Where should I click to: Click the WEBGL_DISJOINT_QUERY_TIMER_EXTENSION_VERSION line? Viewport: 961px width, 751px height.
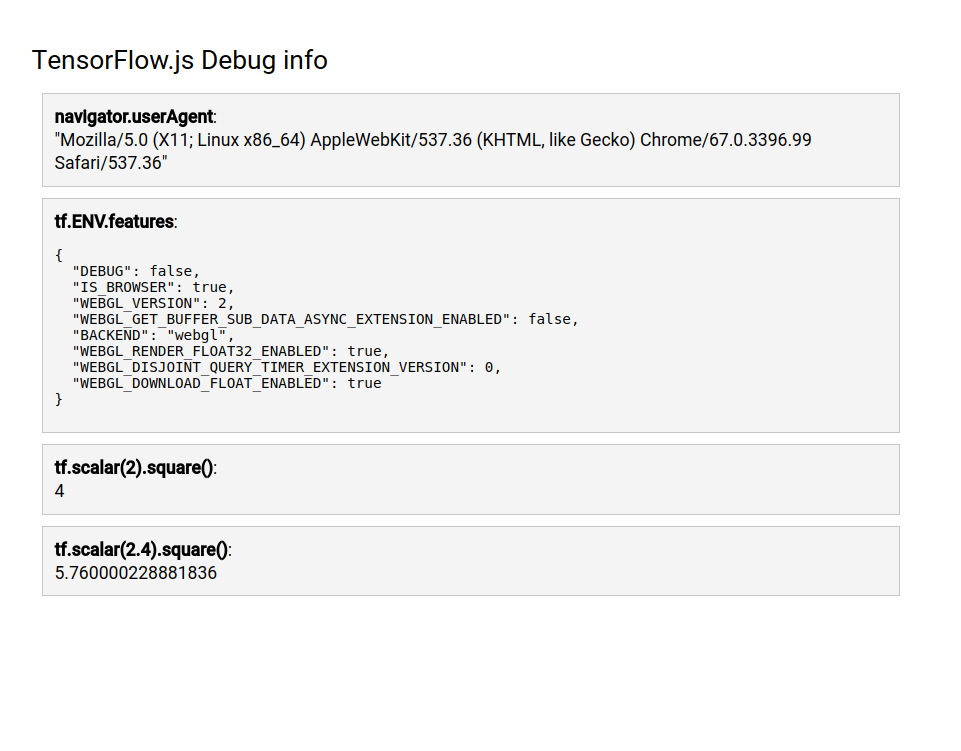[x=286, y=367]
